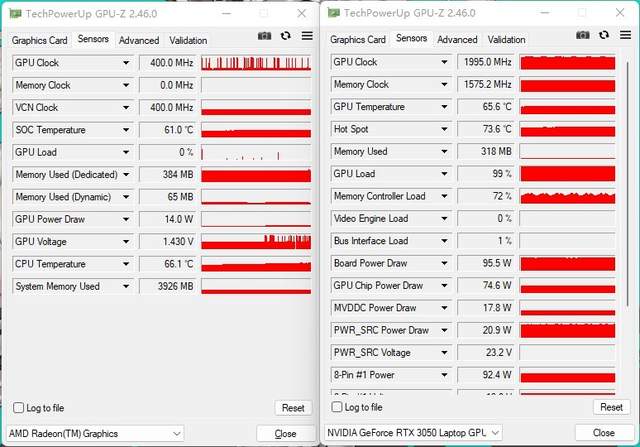Open hamburger menu in right GPU-Z window
Image resolution: width=640 pixels, height=447 pixels.
(625, 35)
